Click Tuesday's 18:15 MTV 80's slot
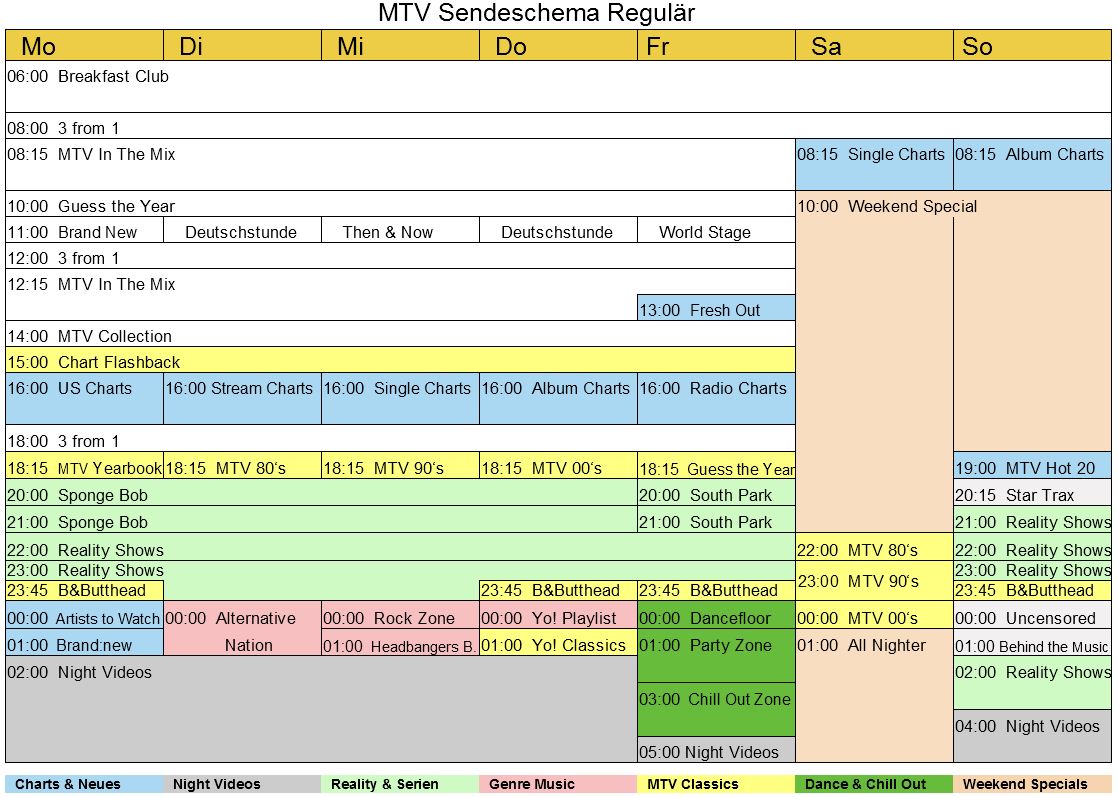The image size is (1118, 797). tap(242, 466)
